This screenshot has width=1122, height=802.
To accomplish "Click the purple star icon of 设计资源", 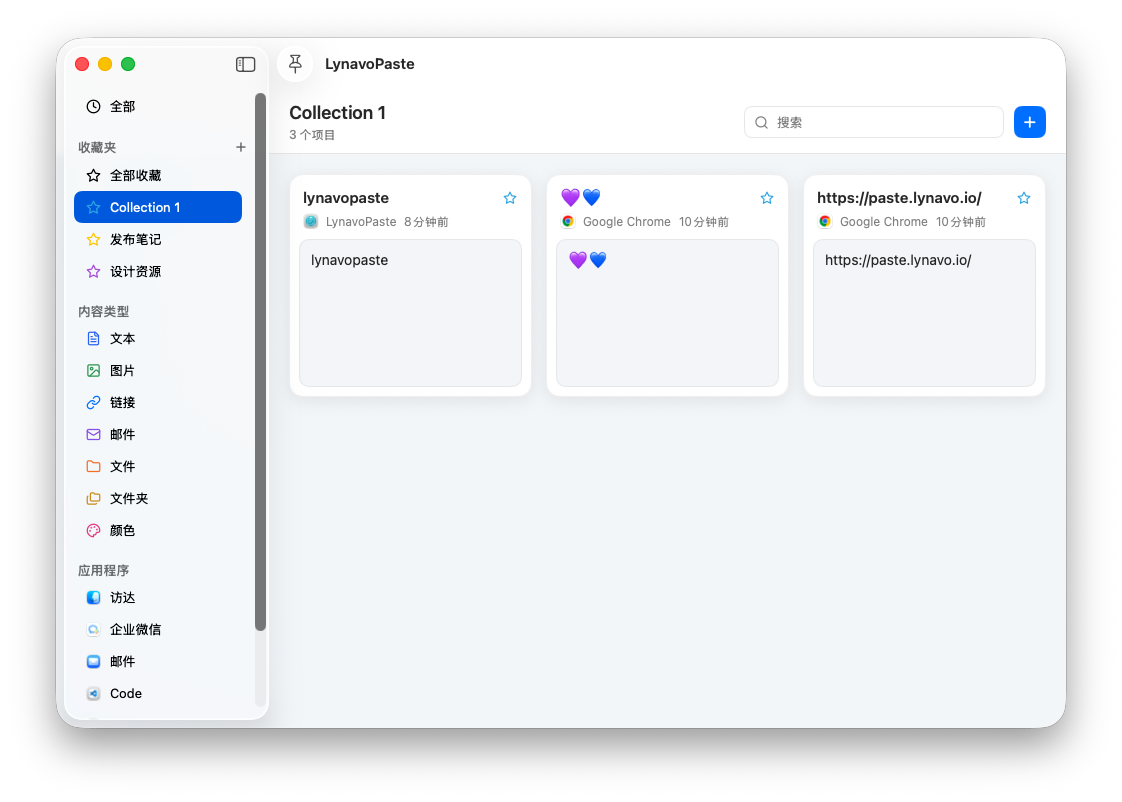I will 94,272.
